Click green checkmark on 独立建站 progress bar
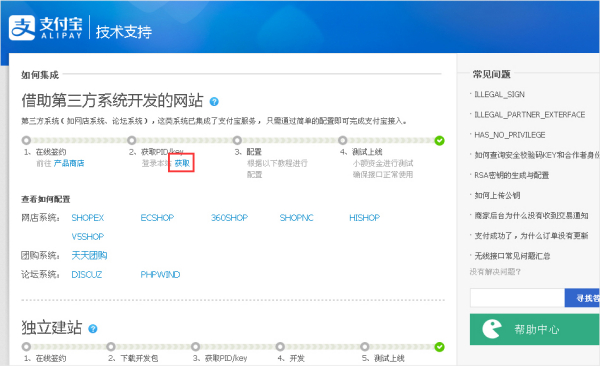 pos(439,347)
